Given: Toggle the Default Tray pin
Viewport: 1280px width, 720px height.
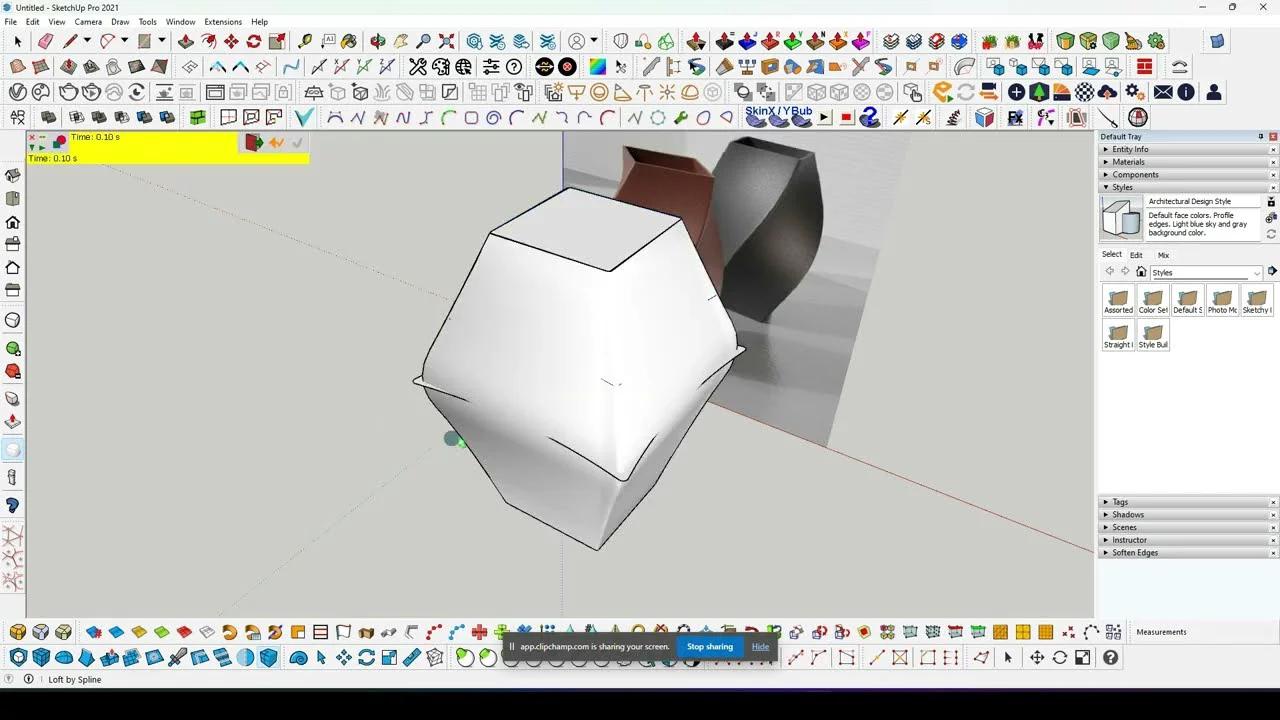Looking at the screenshot, I should (1260, 137).
